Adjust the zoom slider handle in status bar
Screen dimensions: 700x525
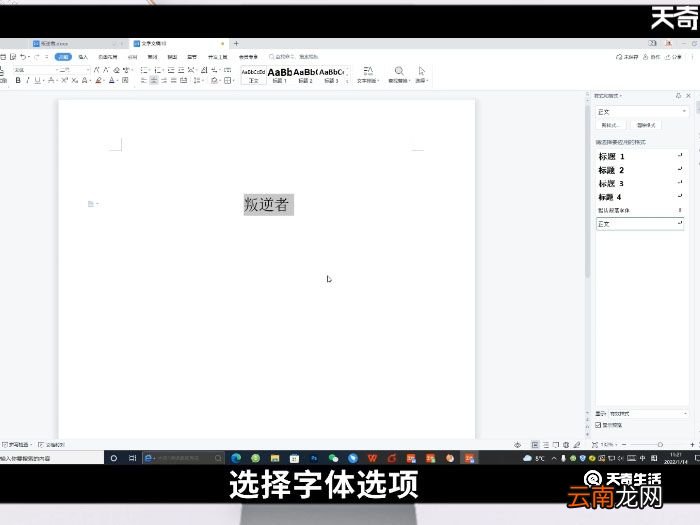coord(660,445)
